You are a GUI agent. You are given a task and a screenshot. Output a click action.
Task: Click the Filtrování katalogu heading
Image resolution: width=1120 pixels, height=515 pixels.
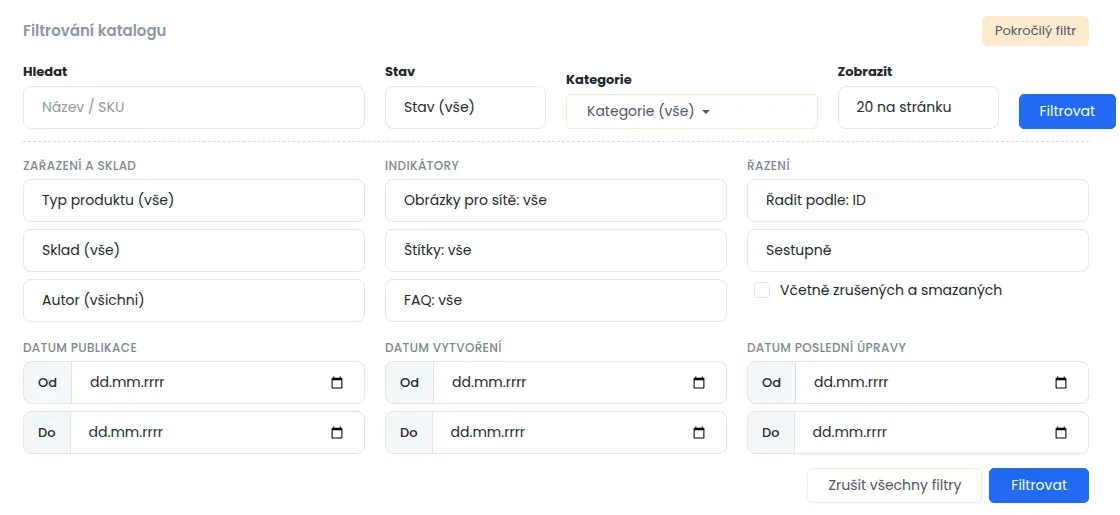tap(94, 31)
